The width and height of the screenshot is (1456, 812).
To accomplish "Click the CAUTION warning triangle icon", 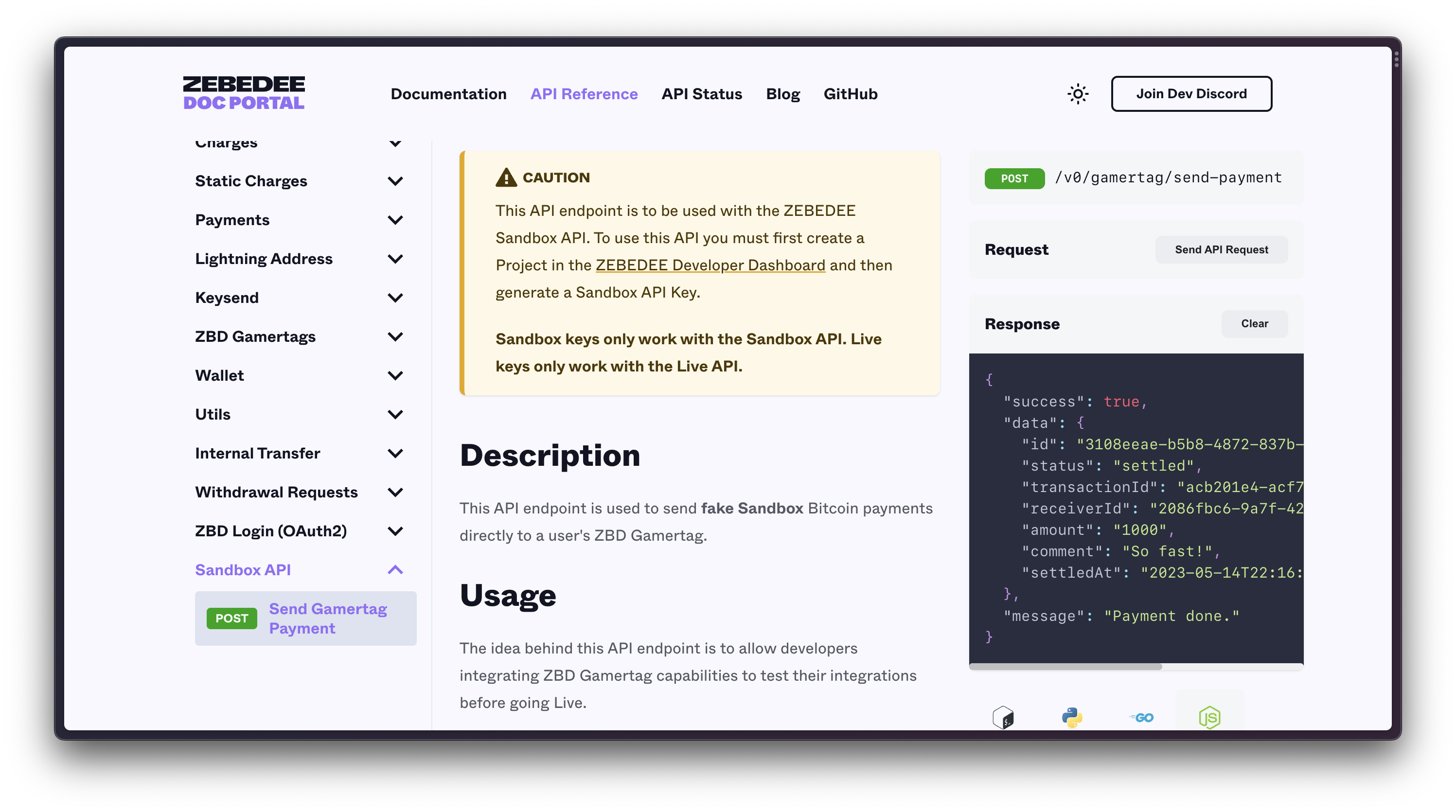I will pos(506,177).
